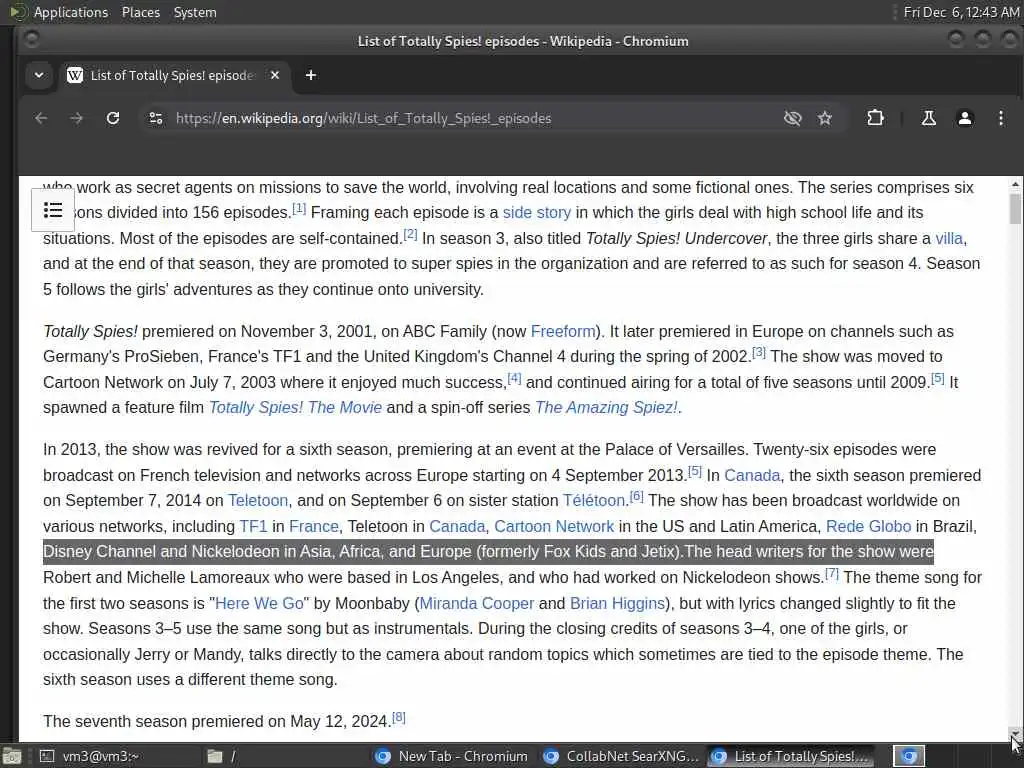1024x768 pixels.
Task: Click the show desktop icon in taskbar
Action: [12, 757]
